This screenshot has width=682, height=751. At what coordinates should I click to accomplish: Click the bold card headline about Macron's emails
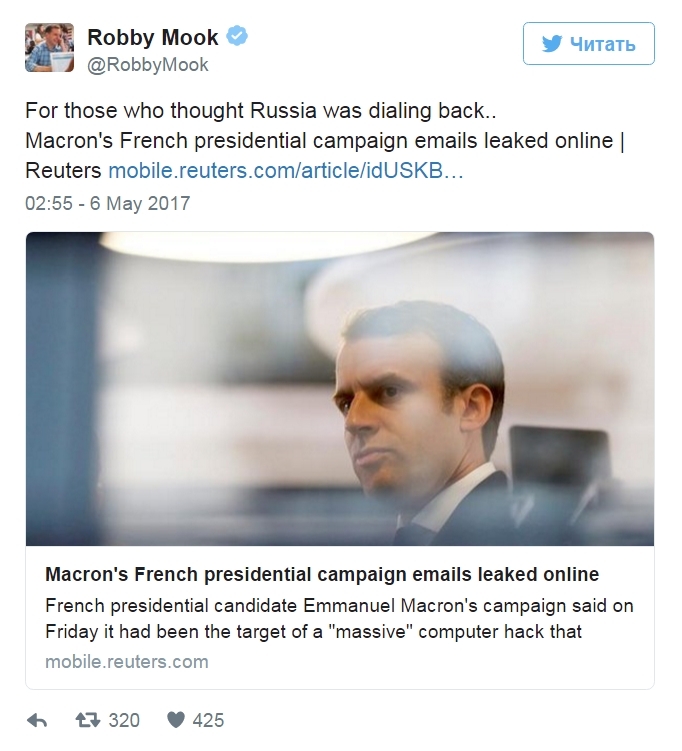322,575
